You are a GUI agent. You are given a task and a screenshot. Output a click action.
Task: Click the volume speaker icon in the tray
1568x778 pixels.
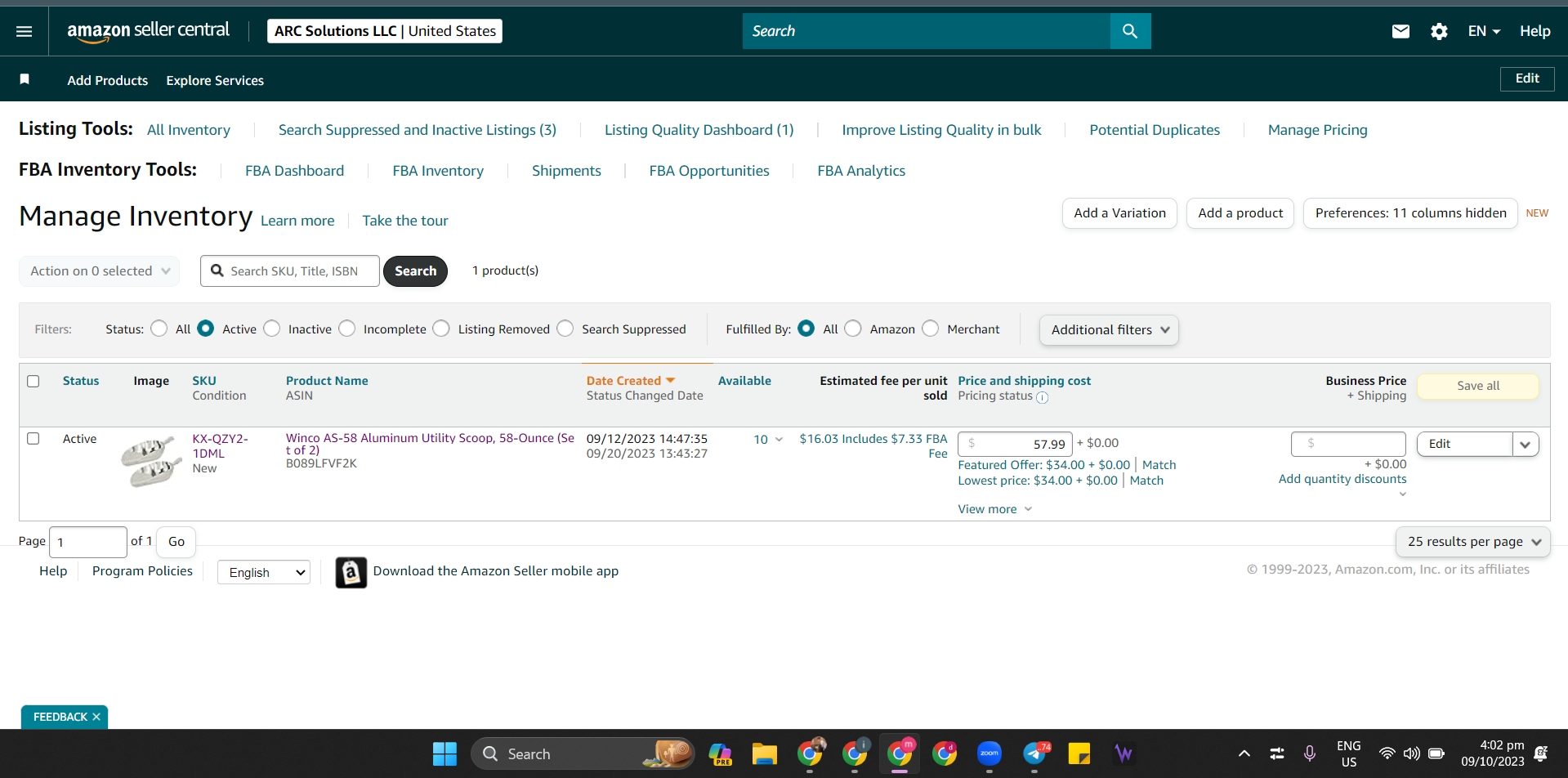1411,753
